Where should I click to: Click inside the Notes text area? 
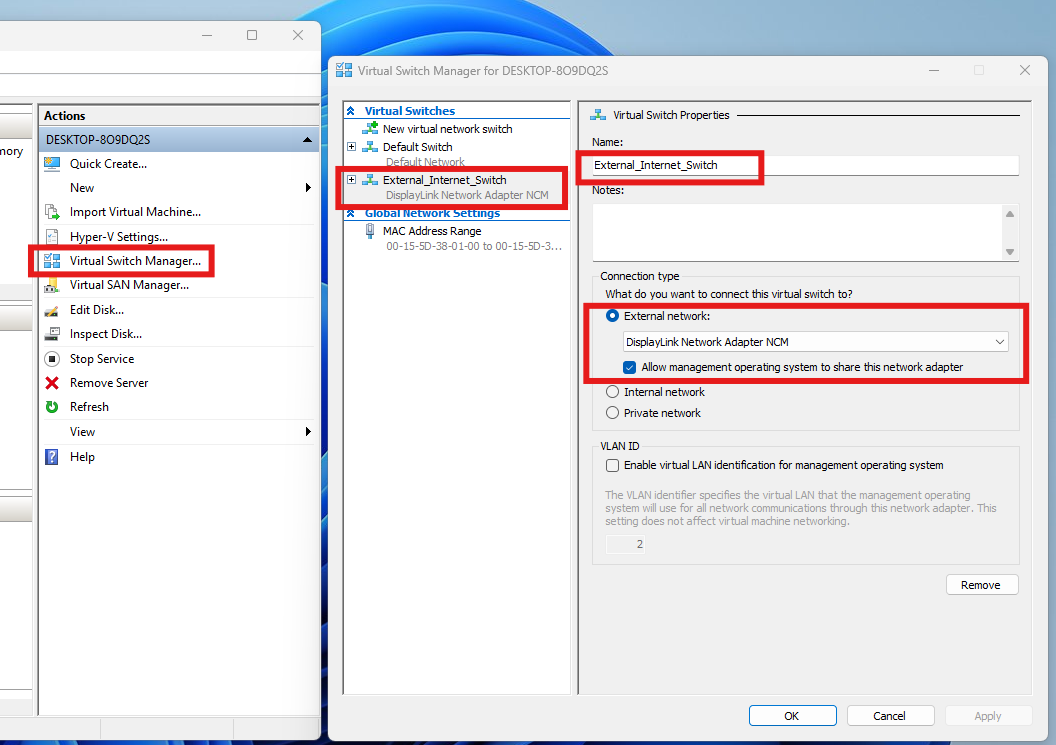797,232
